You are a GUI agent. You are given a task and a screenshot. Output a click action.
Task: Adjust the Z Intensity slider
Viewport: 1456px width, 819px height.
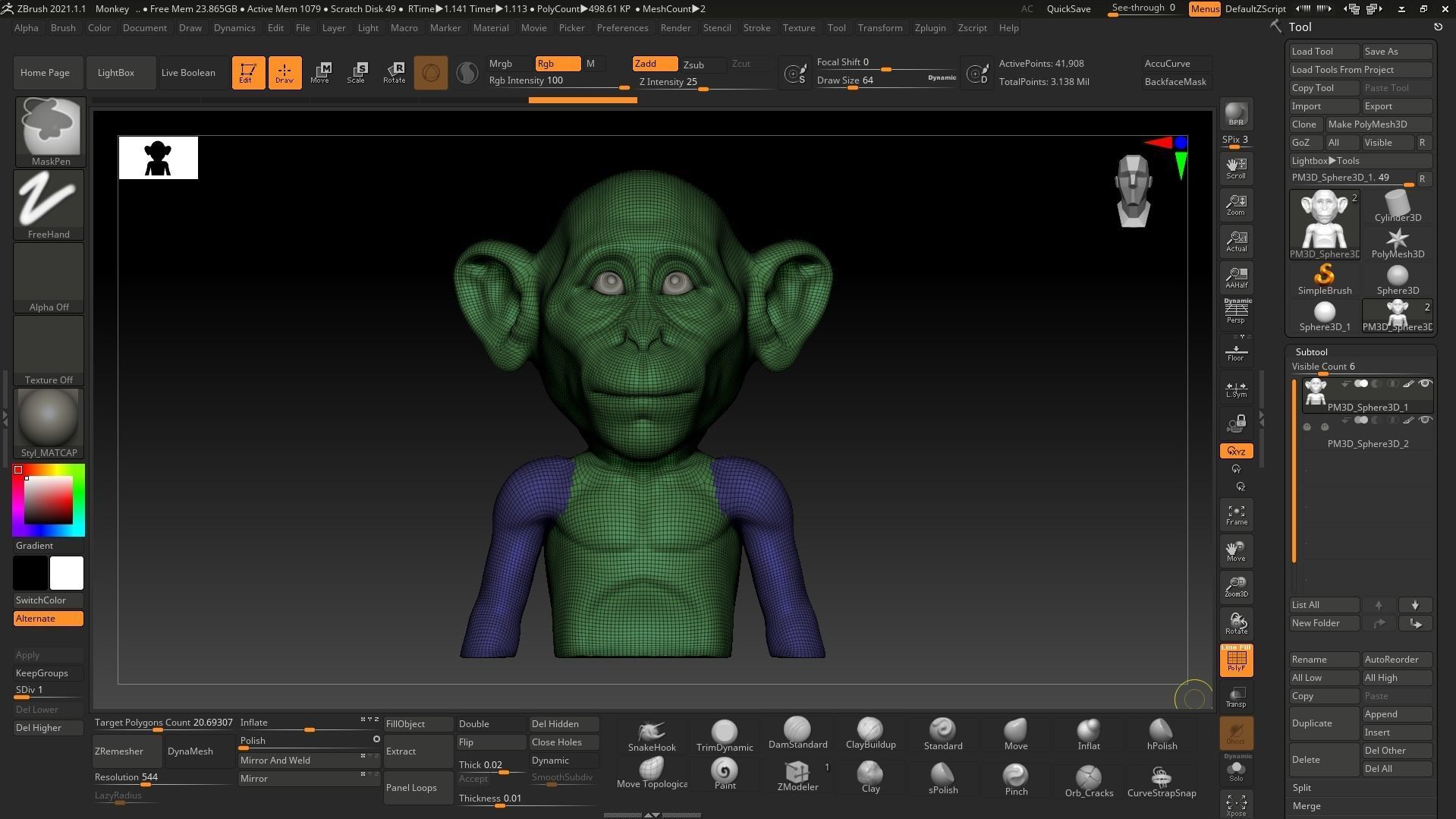706,83
